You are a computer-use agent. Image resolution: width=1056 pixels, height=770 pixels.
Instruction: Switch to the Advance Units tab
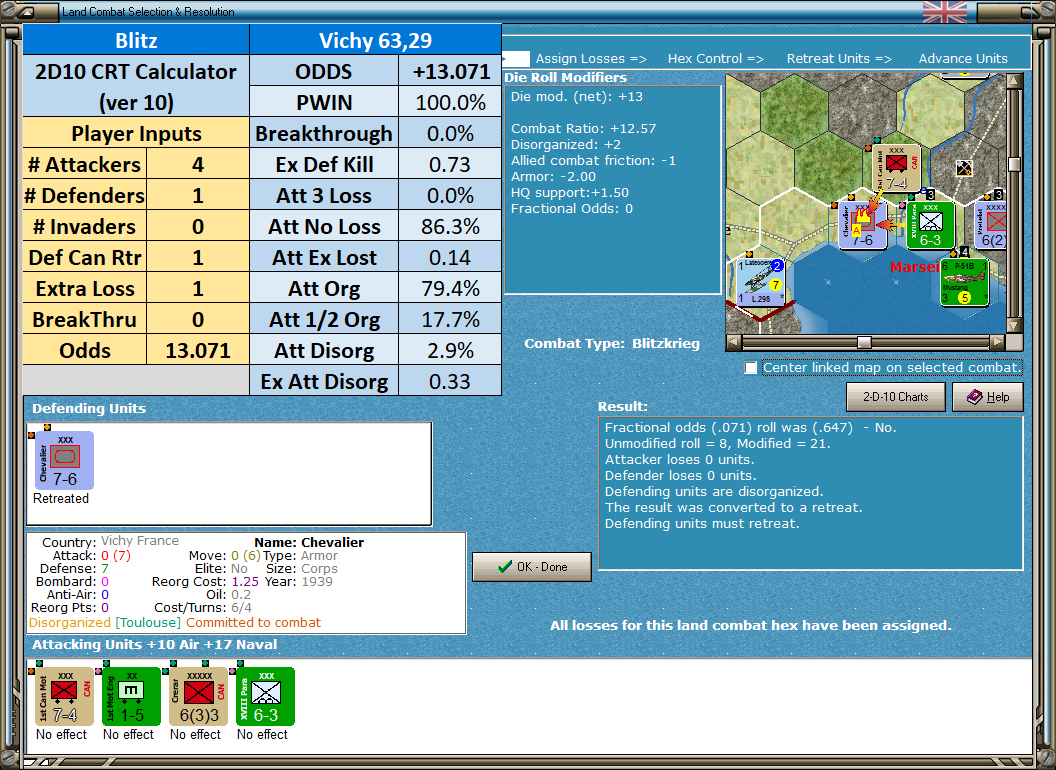coord(963,59)
